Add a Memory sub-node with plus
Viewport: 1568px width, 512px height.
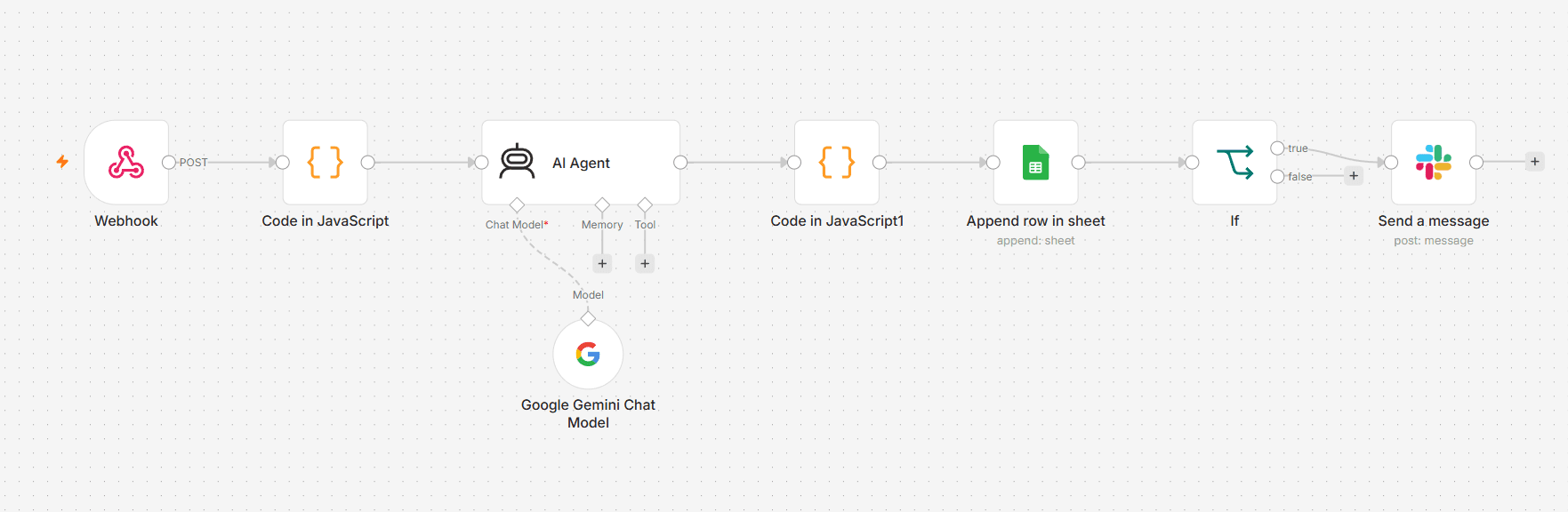pos(602,264)
